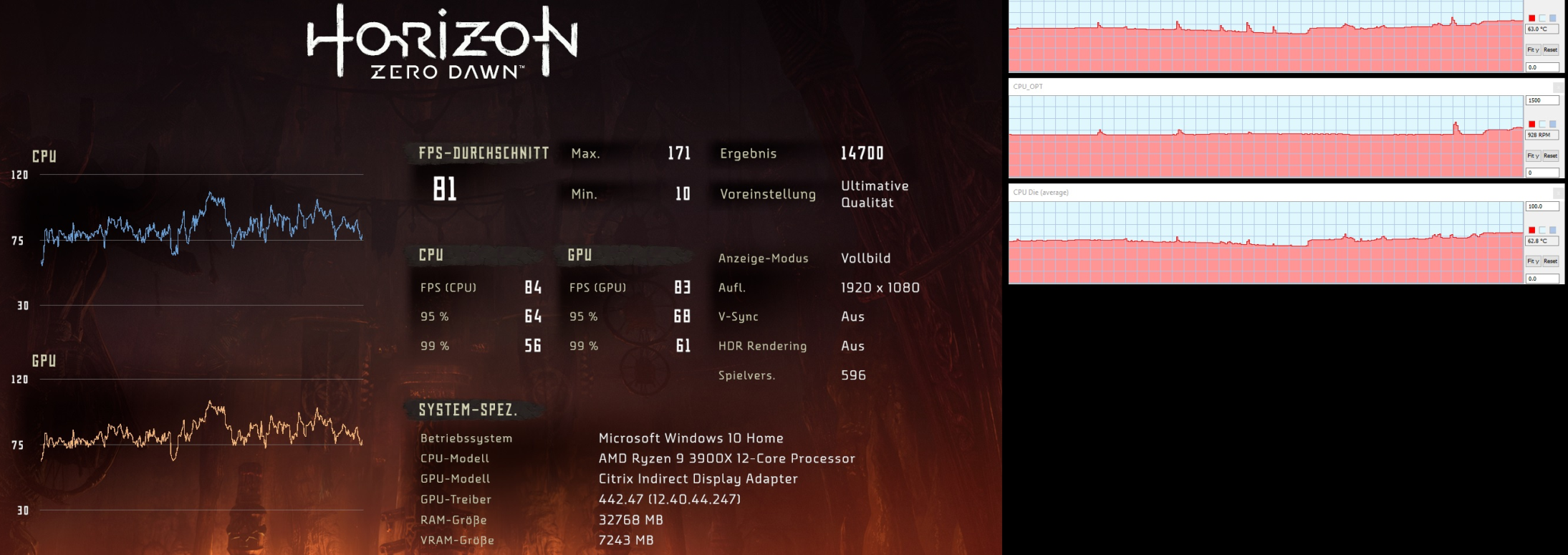Image resolution: width=1568 pixels, height=555 pixels.
Task: Click the 928 RPM current value readout
Action: pyautogui.click(x=1542, y=135)
